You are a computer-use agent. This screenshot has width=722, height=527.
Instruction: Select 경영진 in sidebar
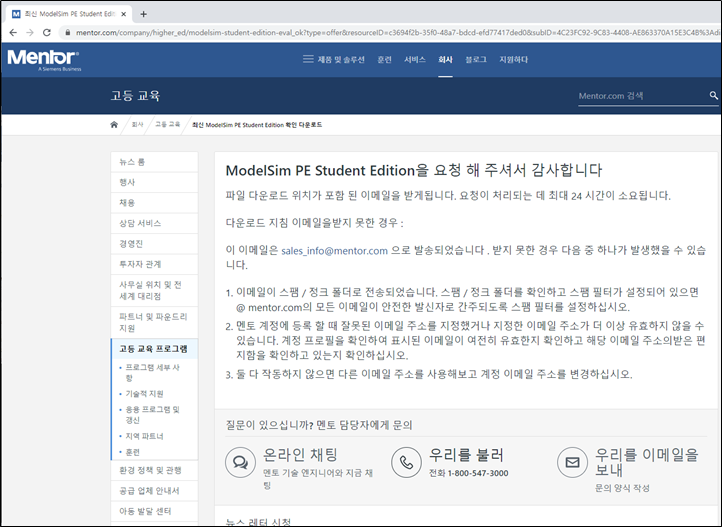click(154, 244)
